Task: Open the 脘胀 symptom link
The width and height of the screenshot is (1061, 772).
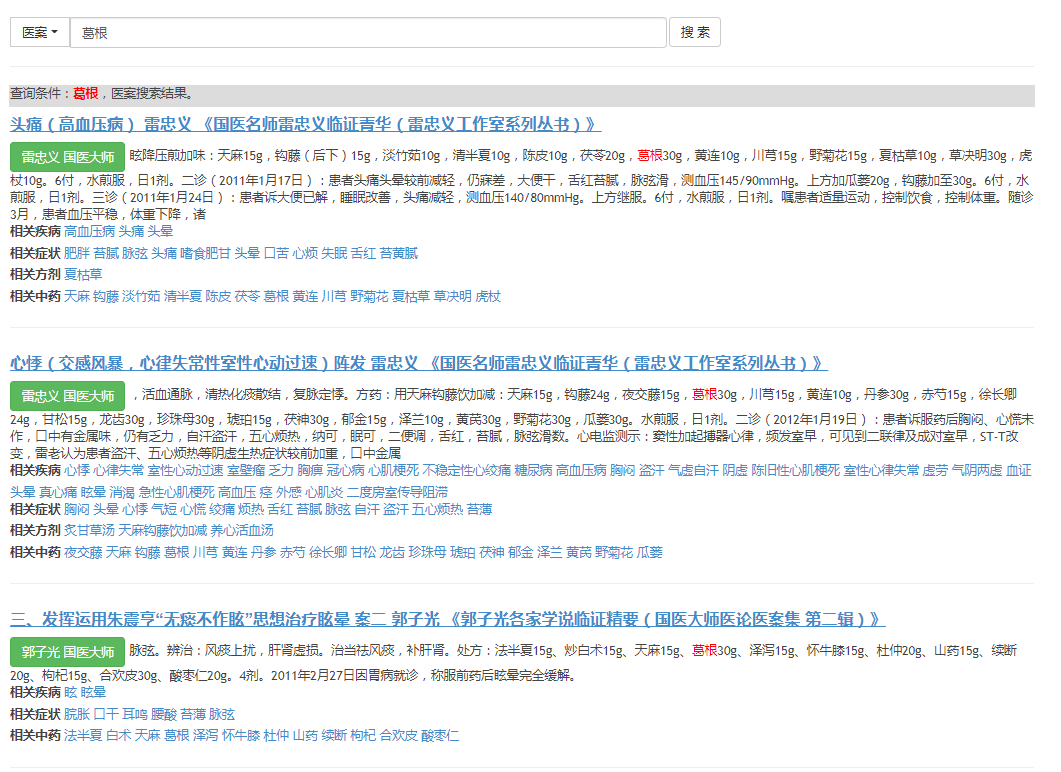Action: (x=76, y=714)
